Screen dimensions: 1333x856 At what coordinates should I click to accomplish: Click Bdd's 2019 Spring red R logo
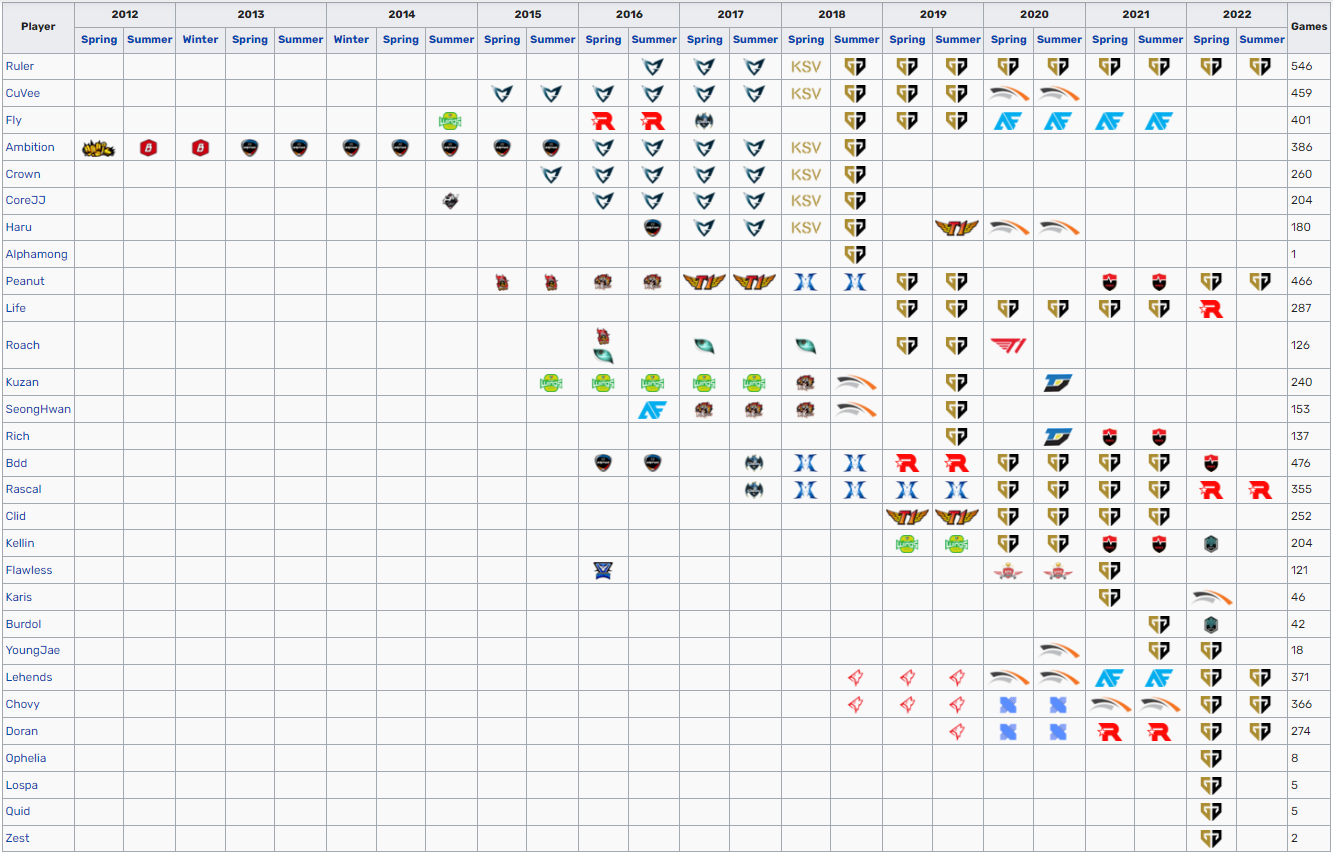(x=907, y=463)
